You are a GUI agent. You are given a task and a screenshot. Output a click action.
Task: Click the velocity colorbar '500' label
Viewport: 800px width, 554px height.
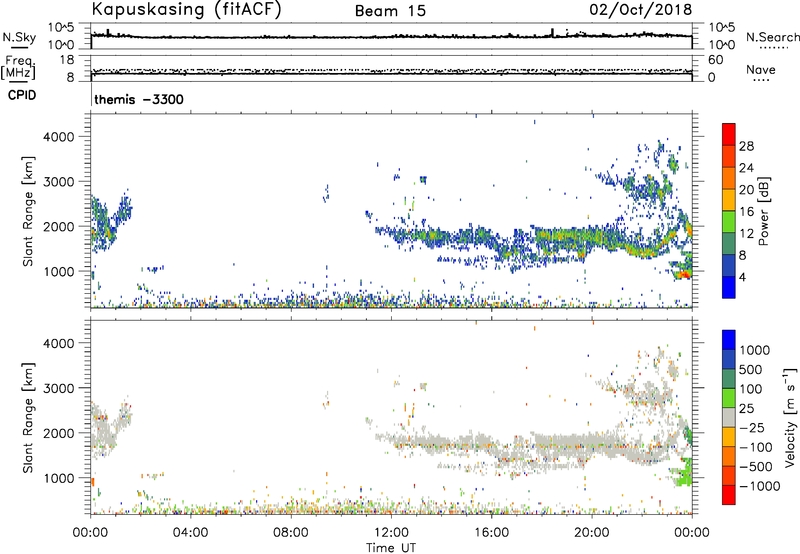[751, 369]
